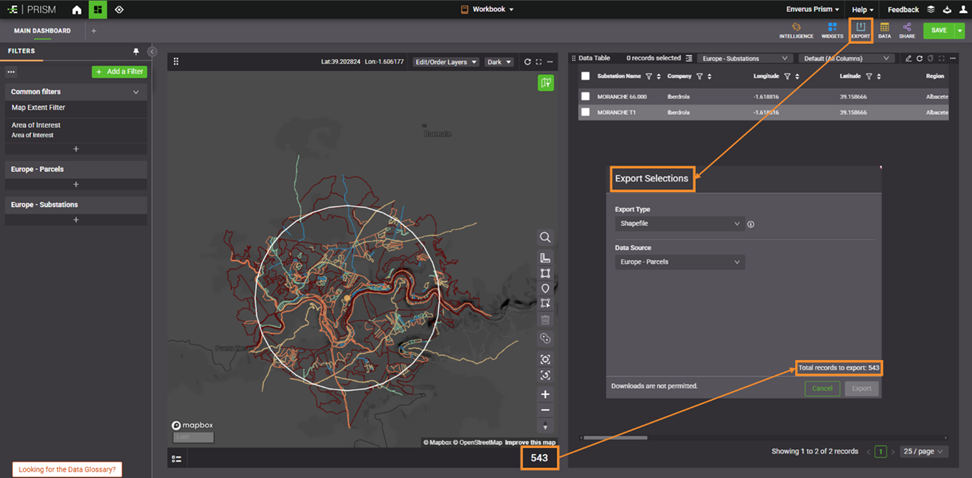Click the Improve this map link
Image resolution: width=972 pixels, height=478 pixels.
click(x=530, y=442)
